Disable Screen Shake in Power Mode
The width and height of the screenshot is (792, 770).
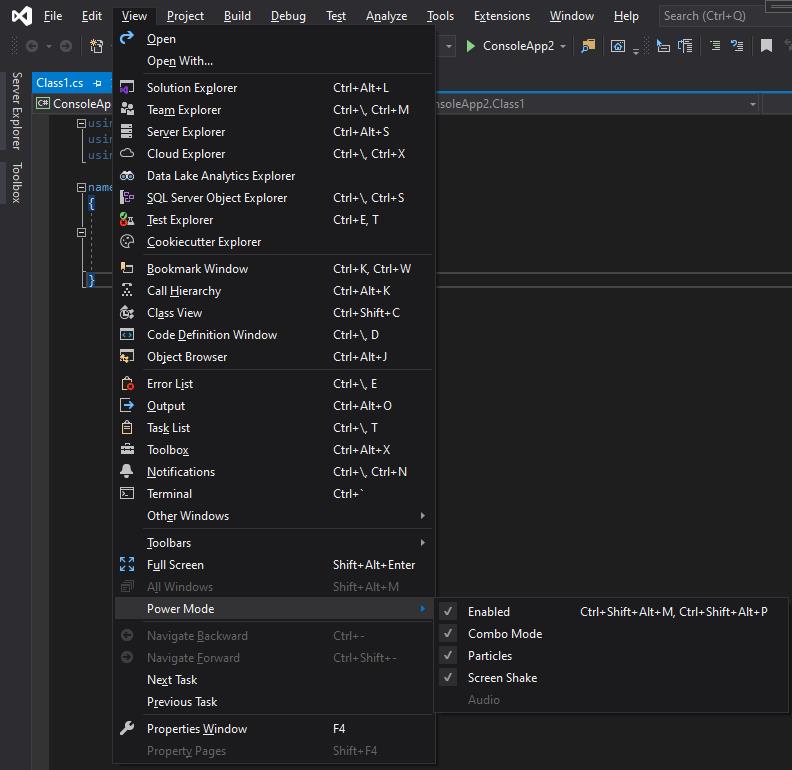coord(502,678)
